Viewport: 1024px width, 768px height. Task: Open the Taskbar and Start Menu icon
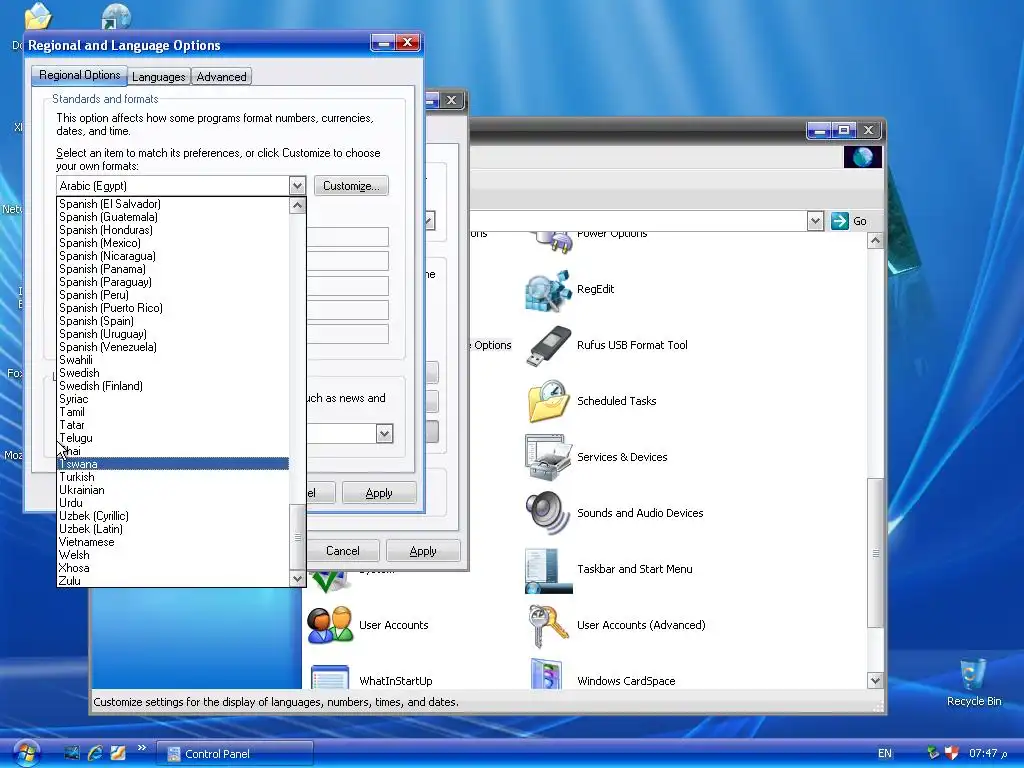548,569
